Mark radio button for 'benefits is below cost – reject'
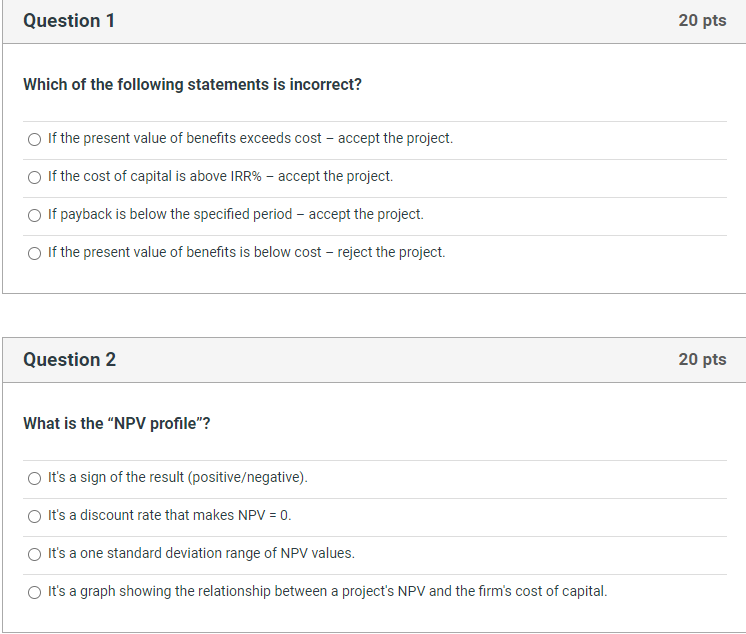The height and width of the screenshot is (634, 746). pos(35,253)
